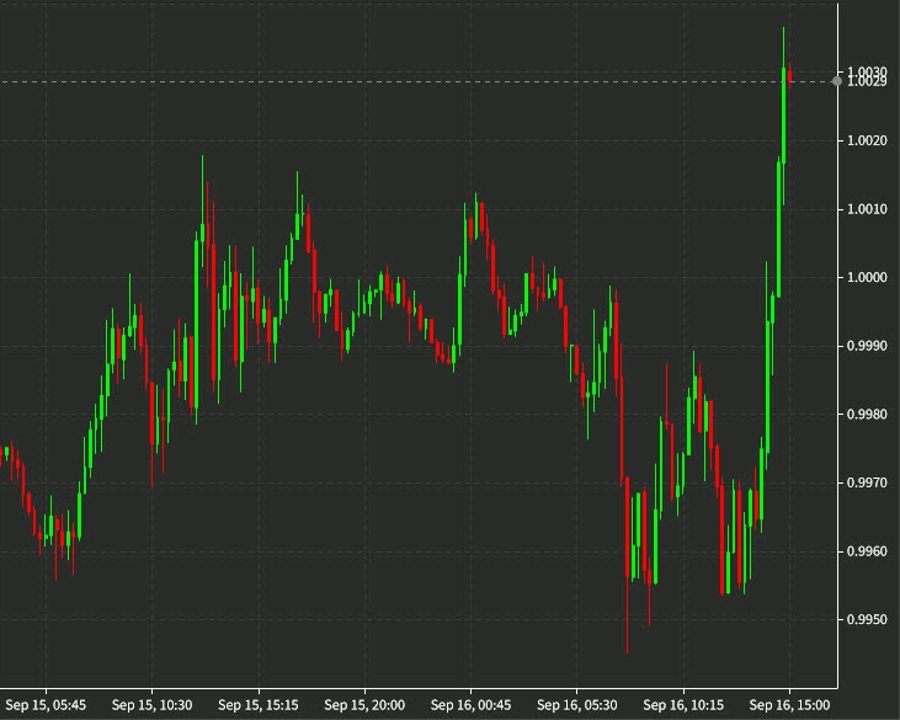This screenshot has width=900, height=720.
Task: Click the Sep 15, 10:30 time label
Action: tap(152, 705)
